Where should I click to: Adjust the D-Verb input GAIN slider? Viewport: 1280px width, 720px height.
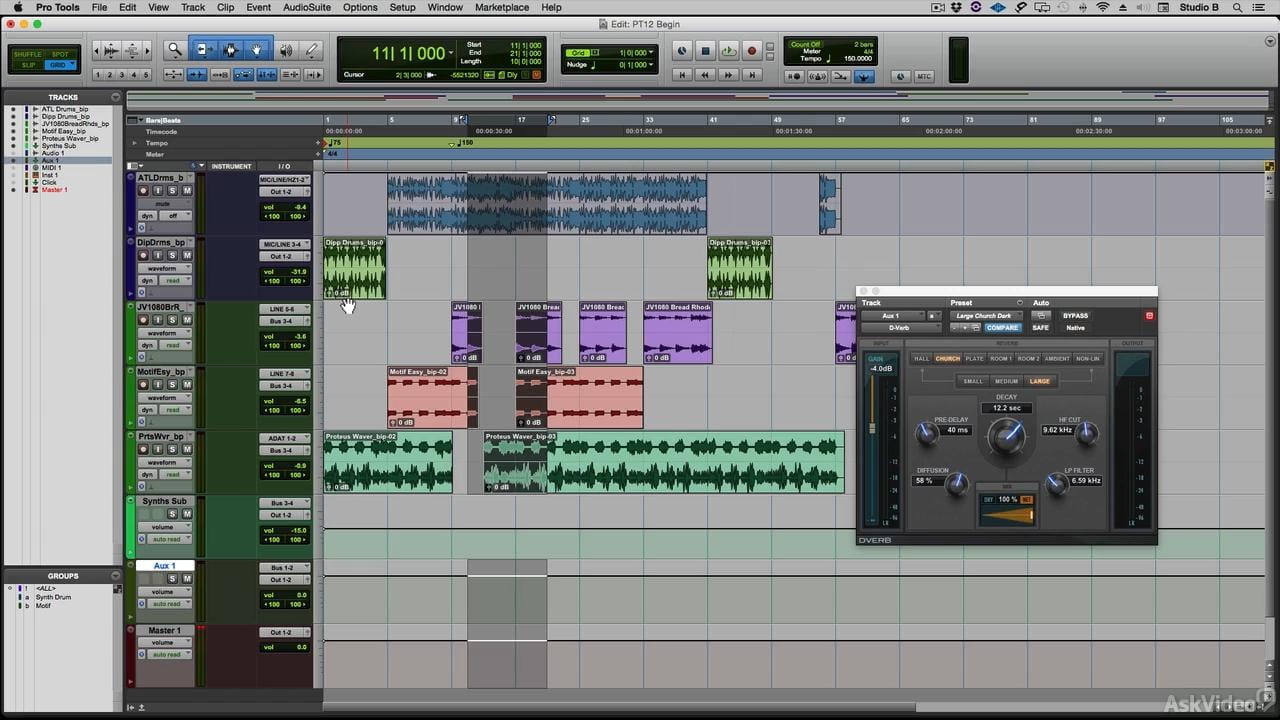point(872,428)
